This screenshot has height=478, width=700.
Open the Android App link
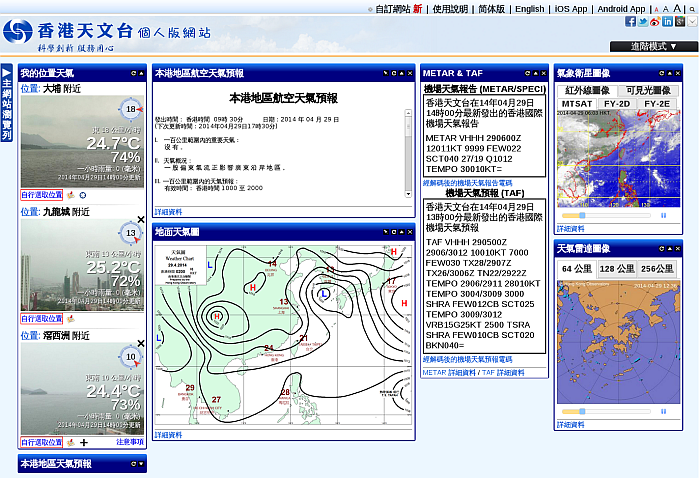pyautogui.click(x=621, y=9)
